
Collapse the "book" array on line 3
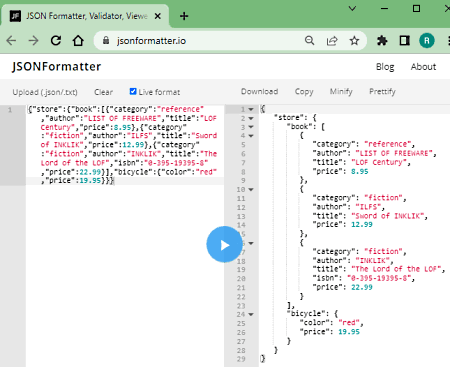tap(251, 127)
